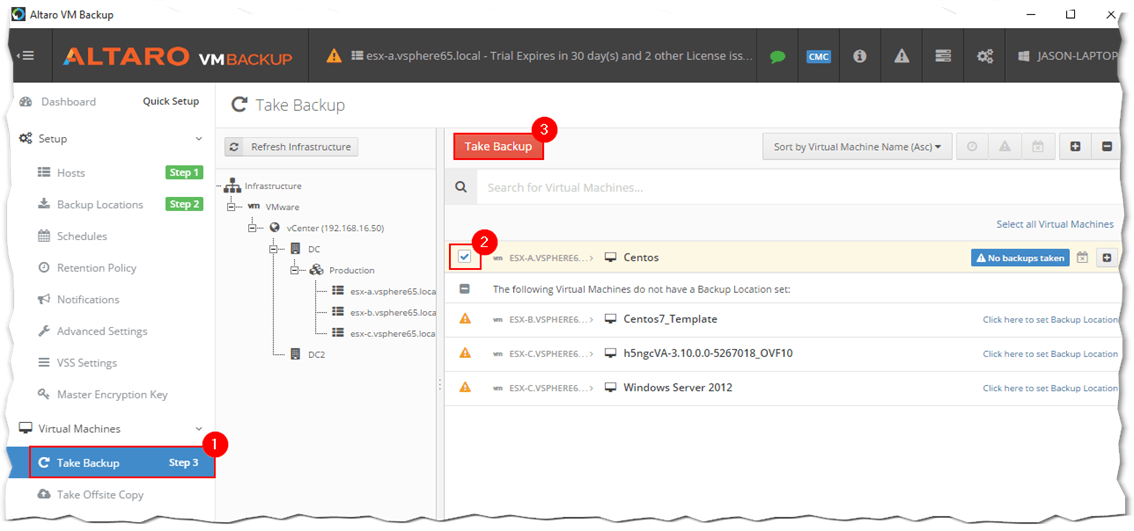Set Backup Location for Windows Server 2012
Viewport: 1134px width, 531px height.
1050,388
